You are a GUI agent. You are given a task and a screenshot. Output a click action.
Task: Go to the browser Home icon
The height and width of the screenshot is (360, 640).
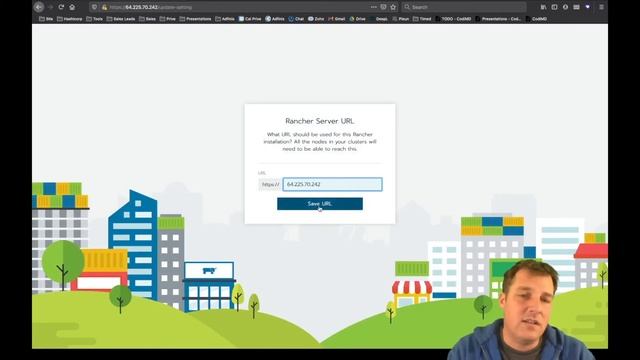pos(72,7)
